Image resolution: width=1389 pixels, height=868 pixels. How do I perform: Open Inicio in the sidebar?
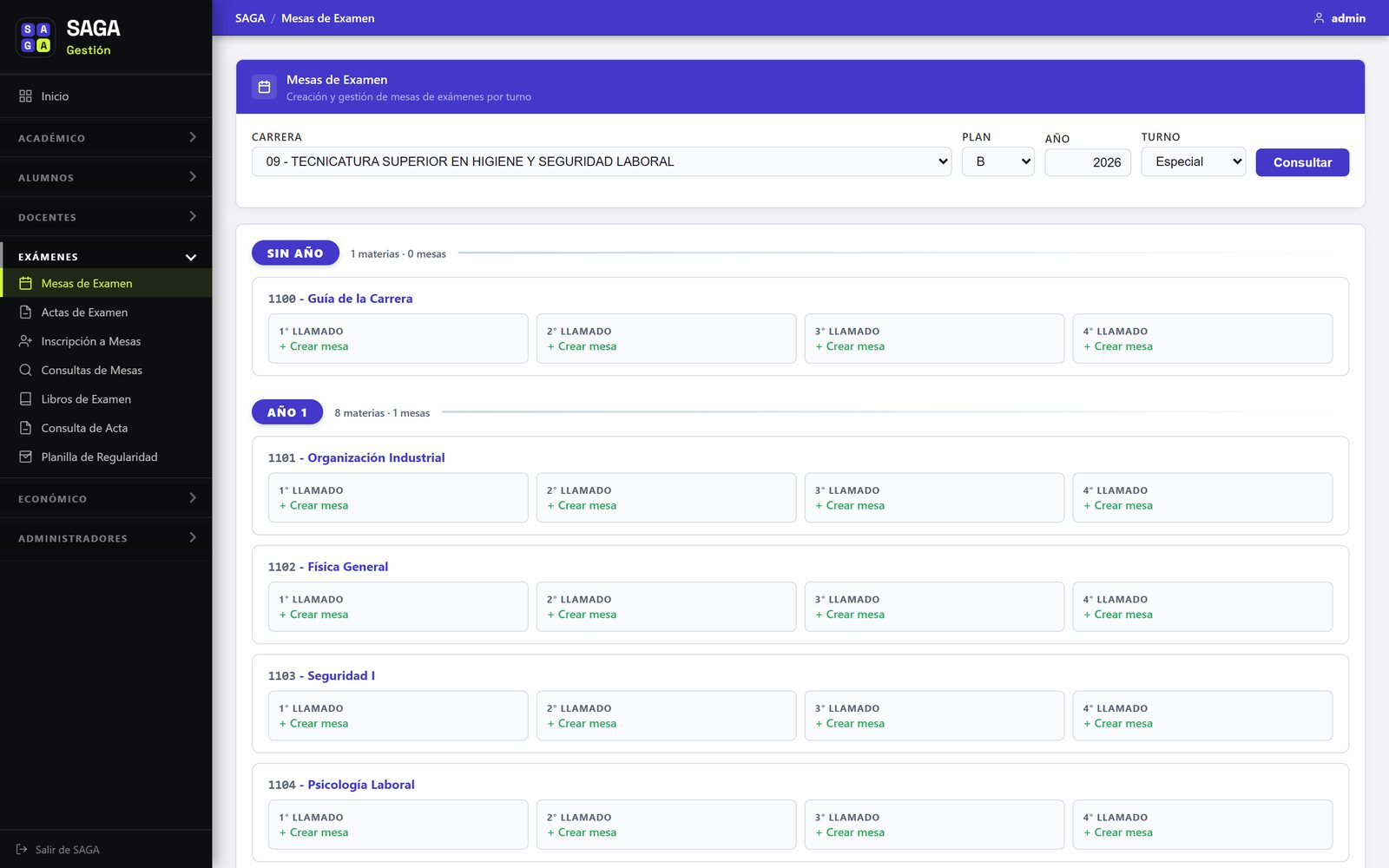coord(106,96)
